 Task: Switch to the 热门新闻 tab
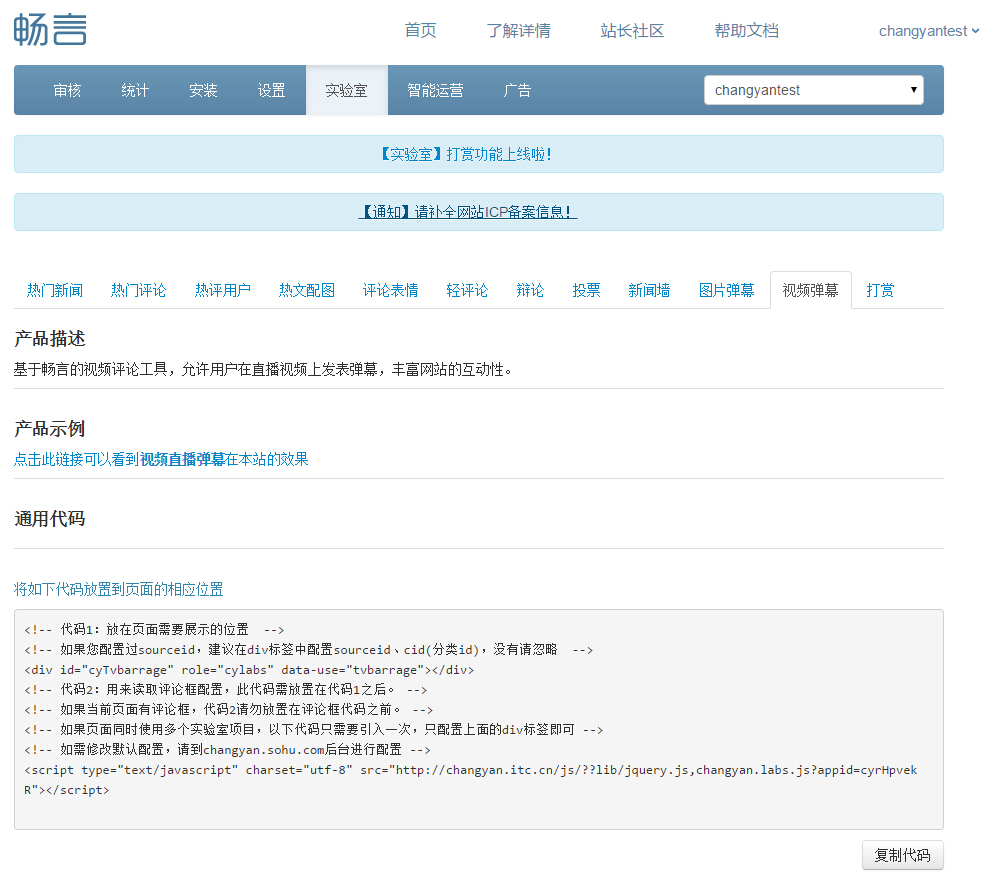pyautogui.click(x=55, y=291)
